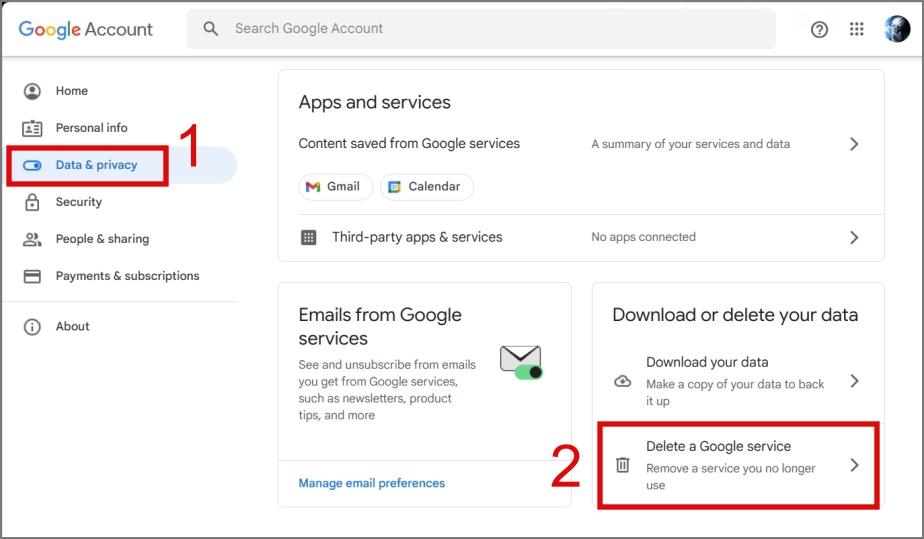The height and width of the screenshot is (539, 924).
Task: Open Content saved from Google services
Action: point(581,144)
